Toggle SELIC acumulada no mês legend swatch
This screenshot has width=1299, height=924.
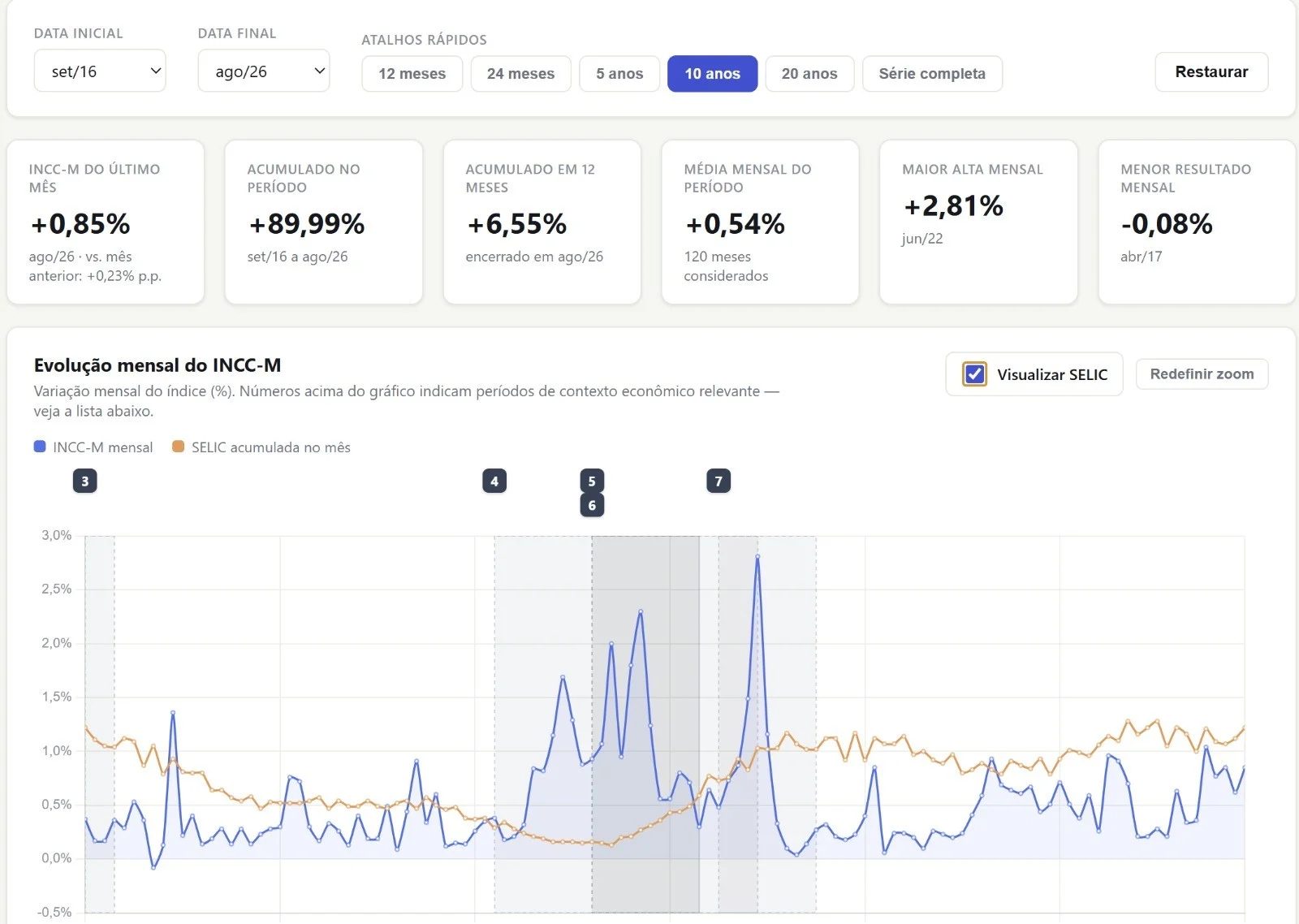(x=179, y=447)
